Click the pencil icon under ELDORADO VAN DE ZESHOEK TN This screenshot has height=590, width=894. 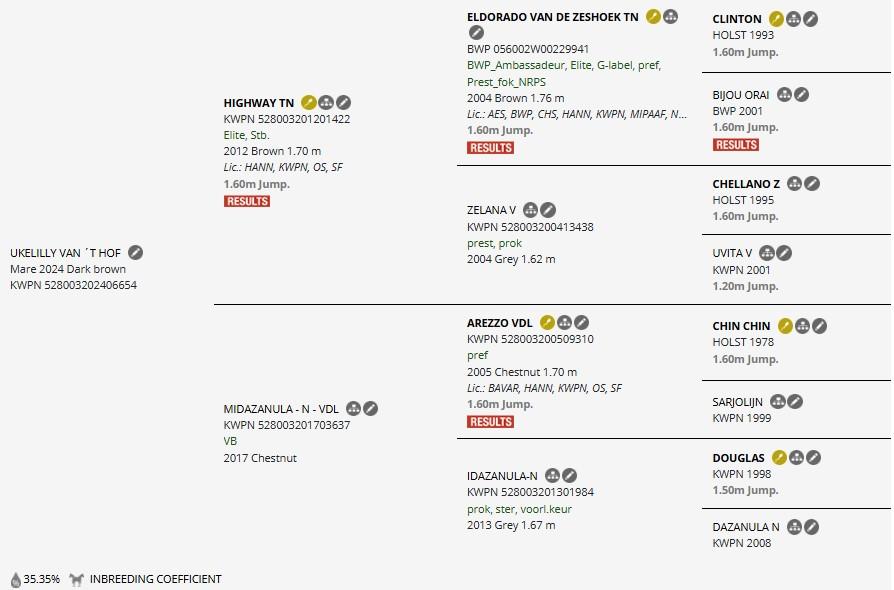pyautogui.click(x=476, y=33)
